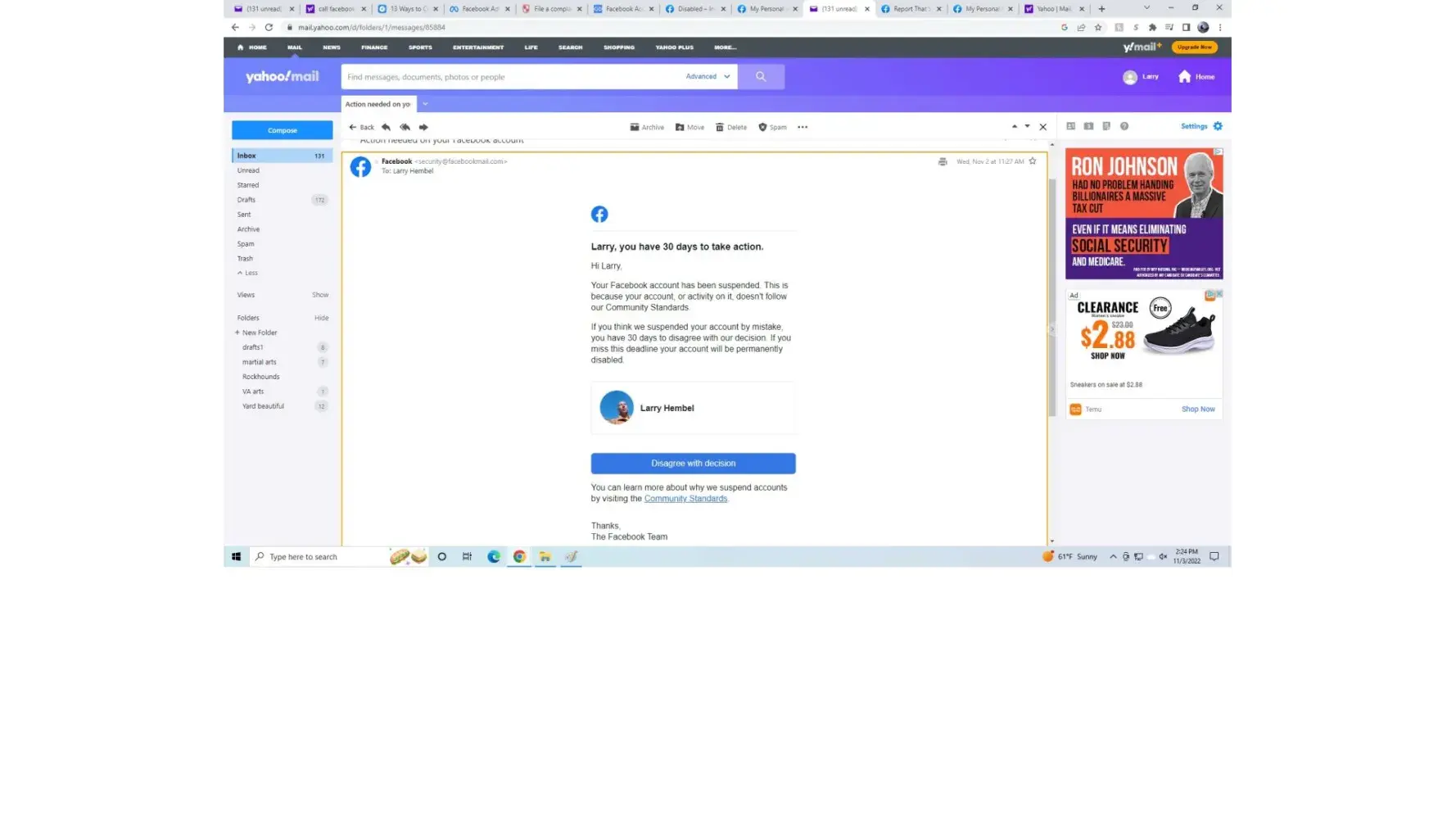
Task: Bookmark this page with star icon
Action: 1098,27
